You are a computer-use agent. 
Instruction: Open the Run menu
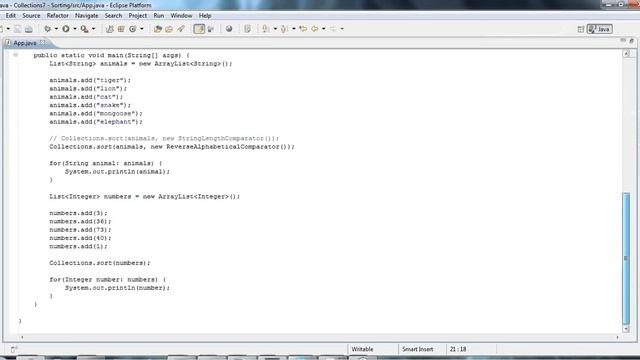click(159, 16)
